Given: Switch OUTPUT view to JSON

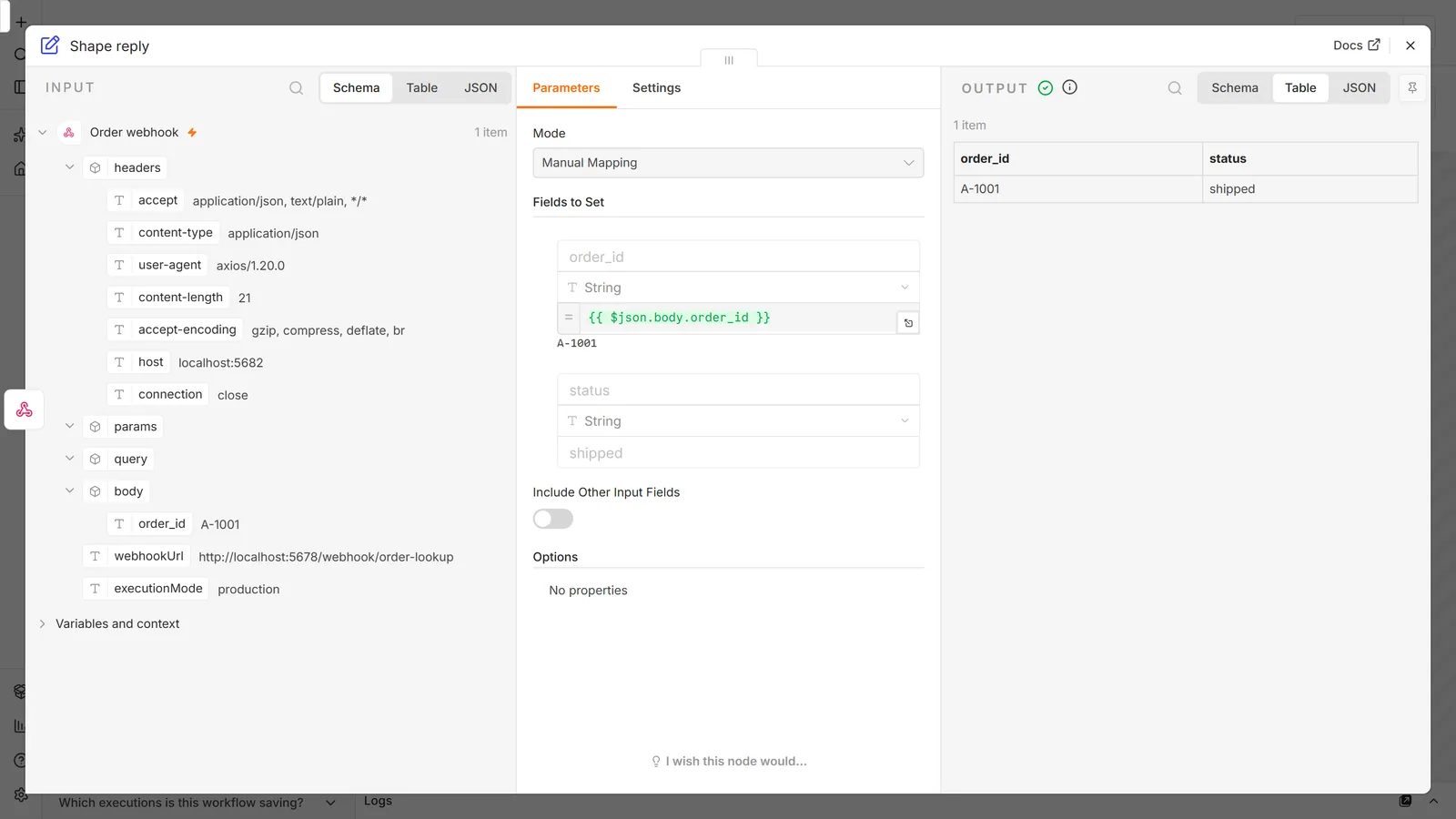Looking at the screenshot, I should click(1360, 88).
